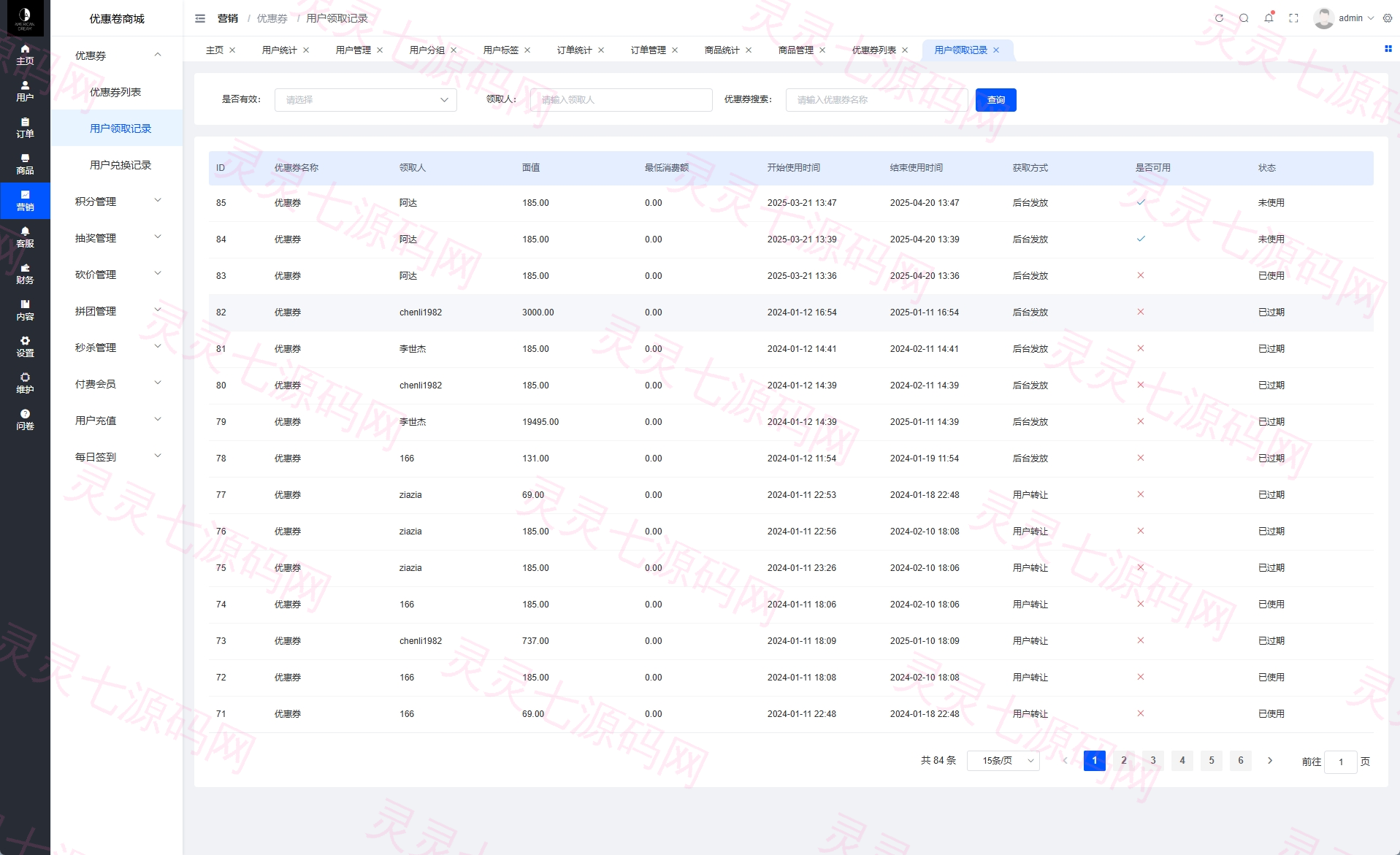Screen dimensions: 1400x855
Task: Go to page 2 of results
Action: click(x=1124, y=761)
